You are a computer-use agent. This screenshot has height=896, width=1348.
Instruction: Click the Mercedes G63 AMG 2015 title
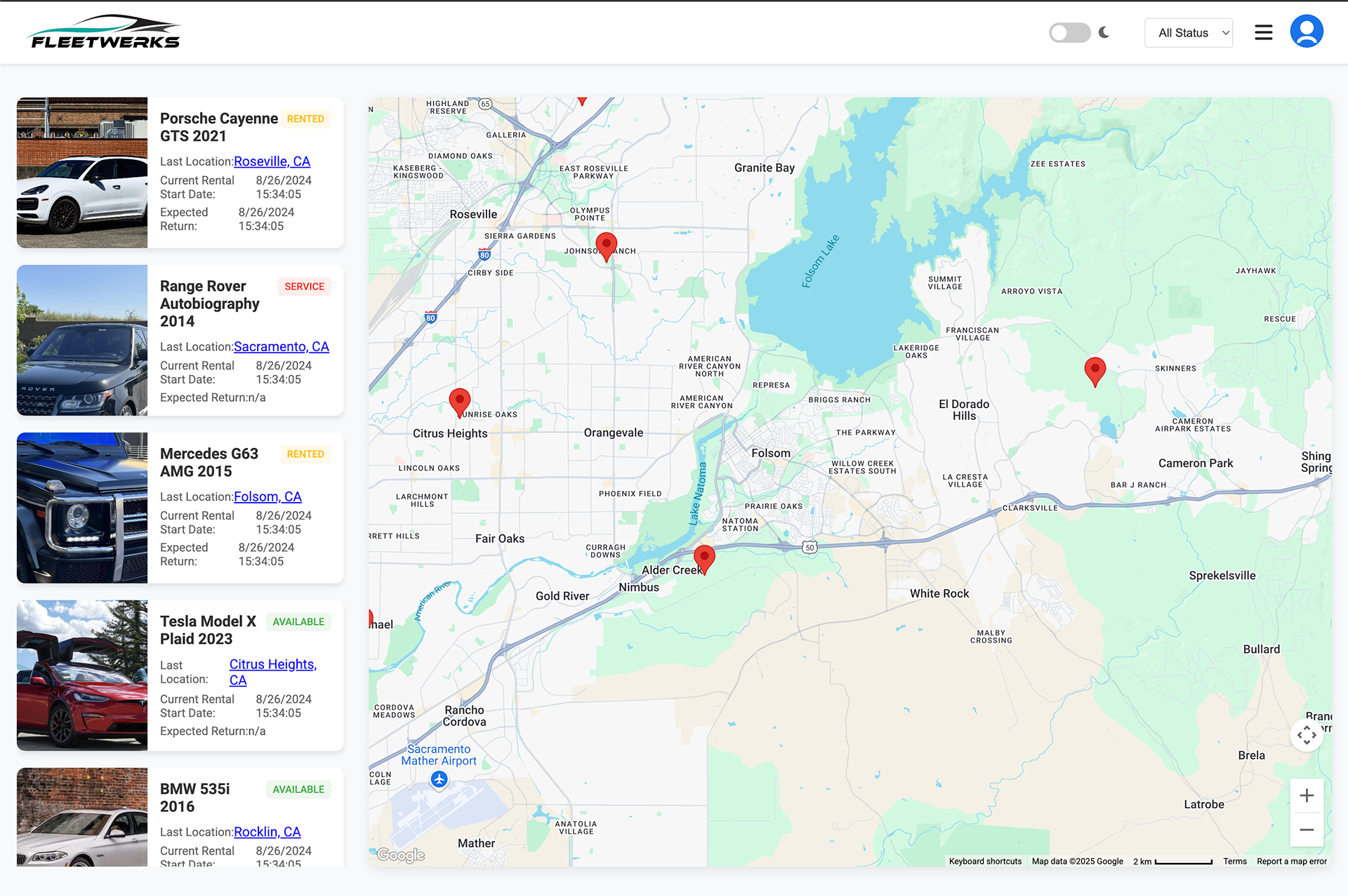point(209,463)
